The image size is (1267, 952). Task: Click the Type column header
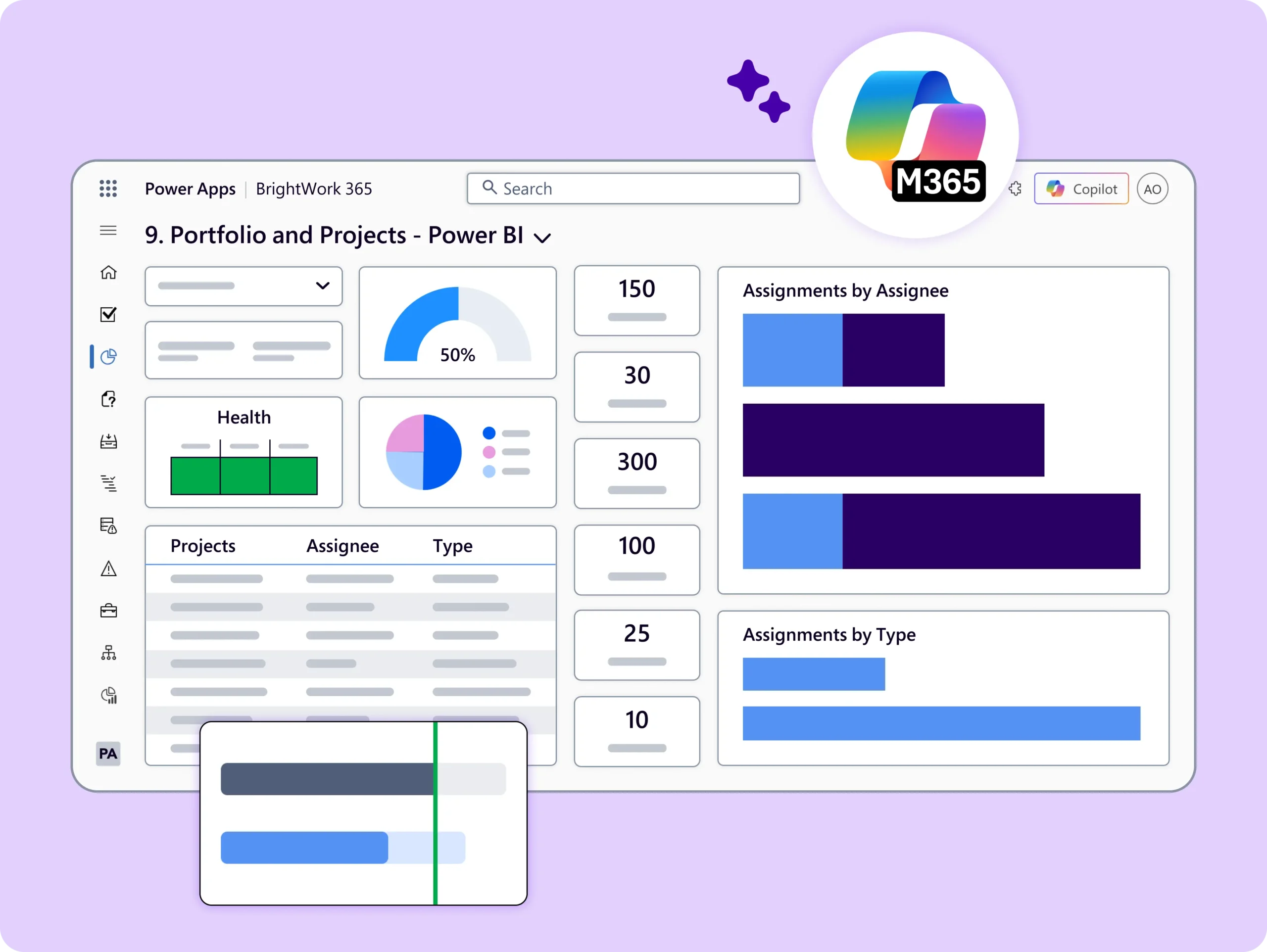click(452, 546)
